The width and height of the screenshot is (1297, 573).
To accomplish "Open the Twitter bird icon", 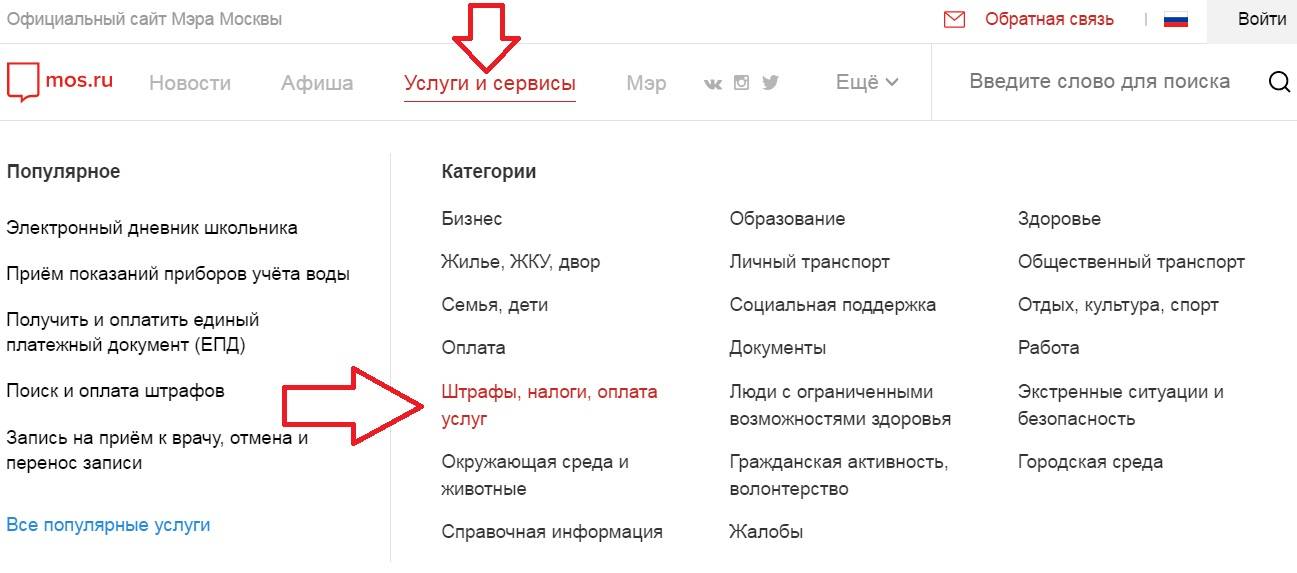I will click(x=770, y=83).
